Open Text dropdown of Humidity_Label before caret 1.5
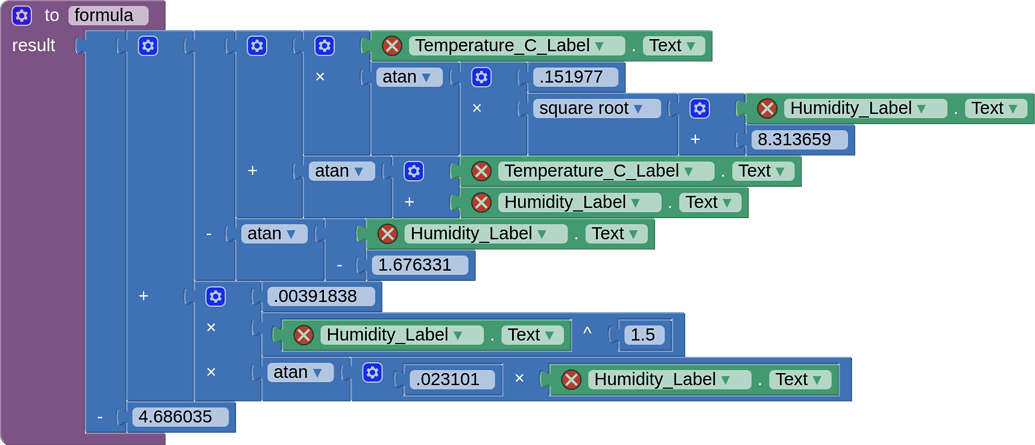This screenshot has height=445, width=1035. click(x=533, y=335)
